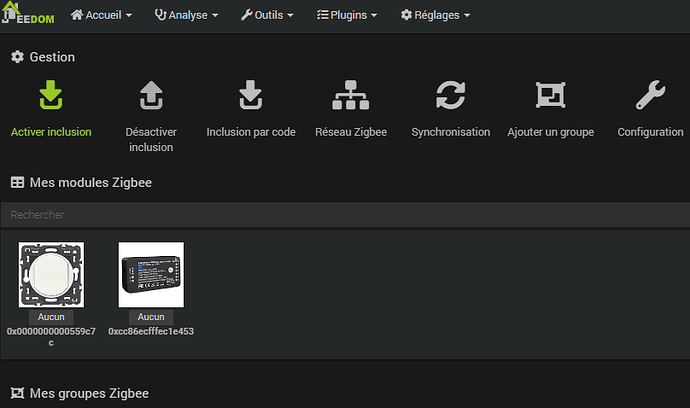Screen dimensions: 690x408
Task: Expand the Analyse dropdown caret
Action: 215,15
